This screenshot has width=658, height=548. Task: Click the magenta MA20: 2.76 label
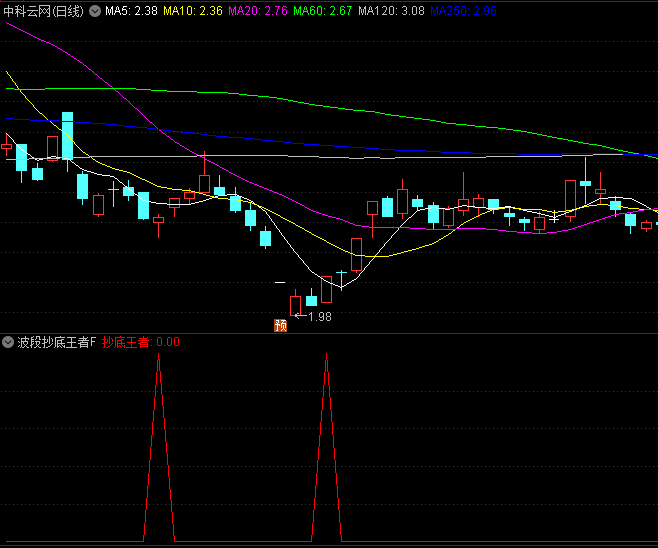click(x=258, y=11)
